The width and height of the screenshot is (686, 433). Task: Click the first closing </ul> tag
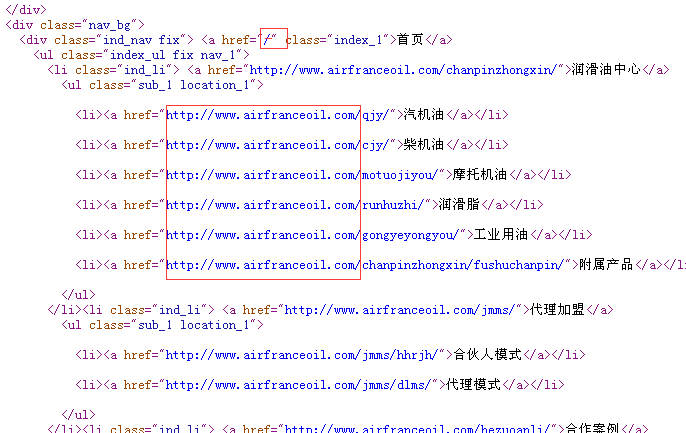click(78, 295)
